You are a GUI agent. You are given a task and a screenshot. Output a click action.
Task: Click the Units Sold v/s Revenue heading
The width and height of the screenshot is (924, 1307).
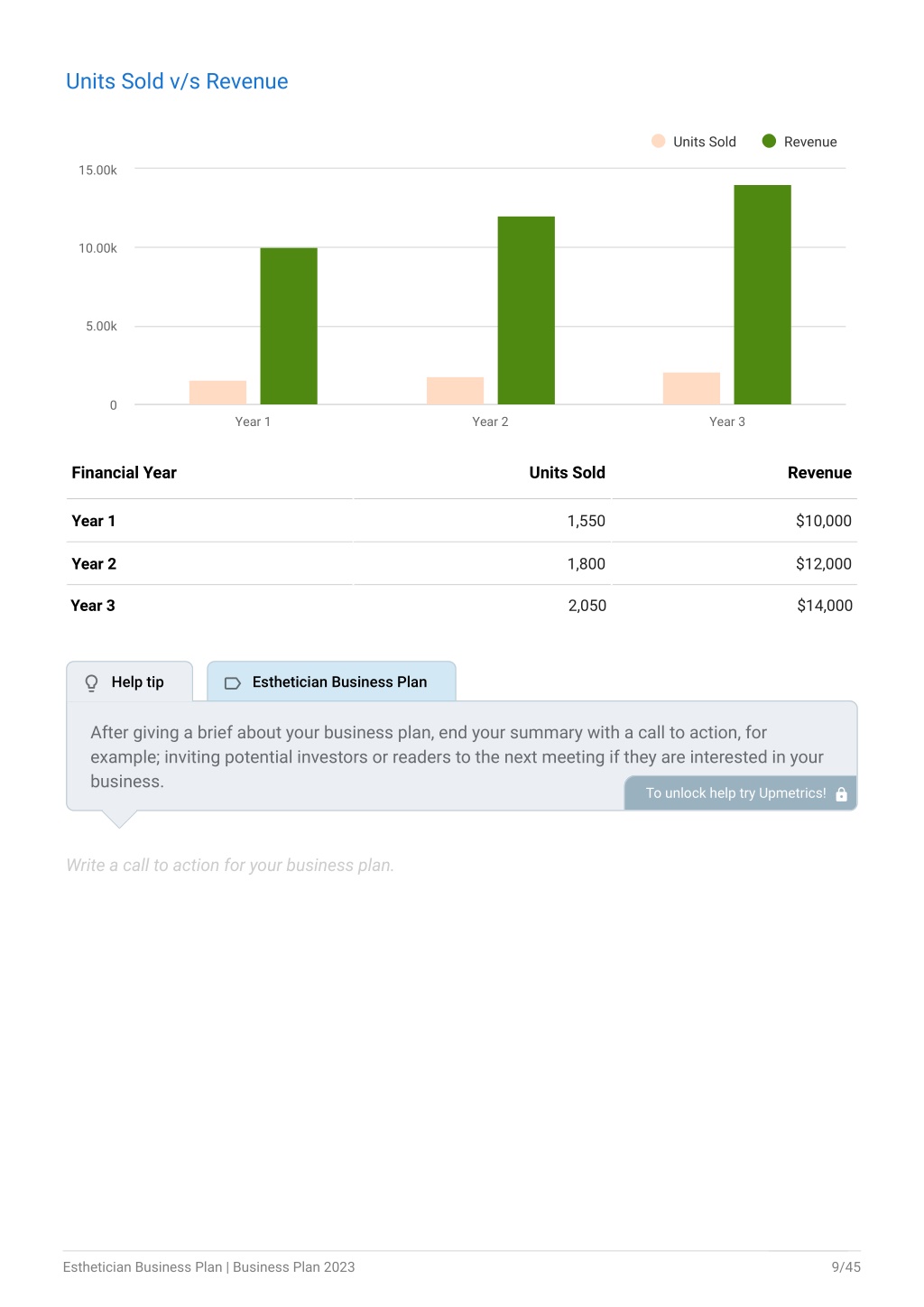177,81
